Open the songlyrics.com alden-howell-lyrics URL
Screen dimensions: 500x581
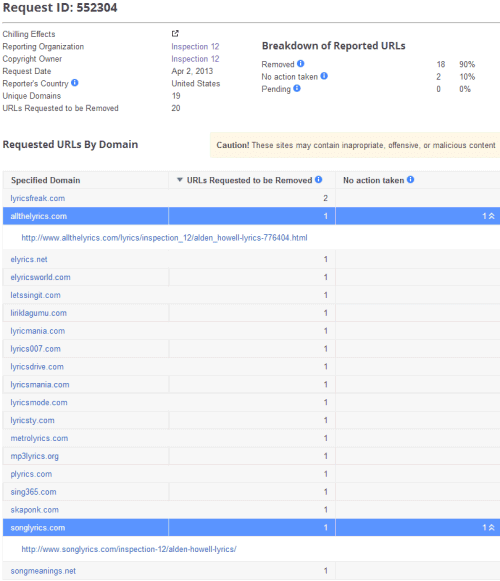(129, 549)
